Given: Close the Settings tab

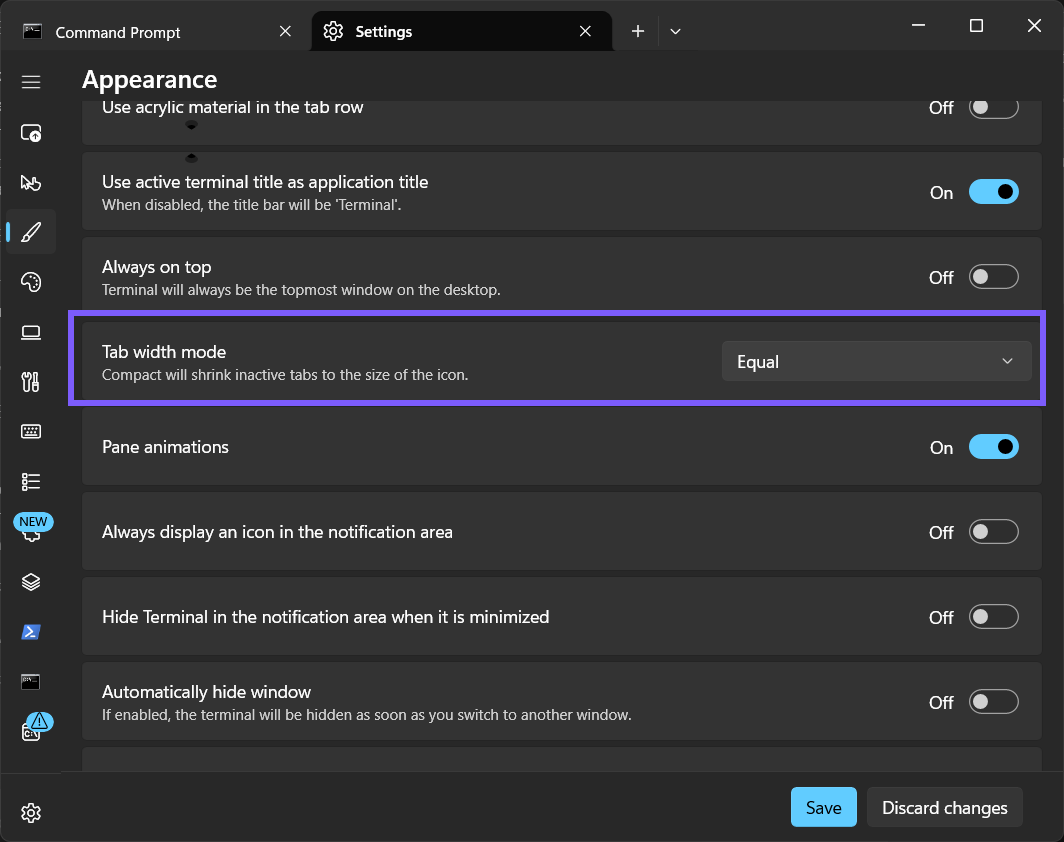Looking at the screenshot, I should [x=585, y=31].
